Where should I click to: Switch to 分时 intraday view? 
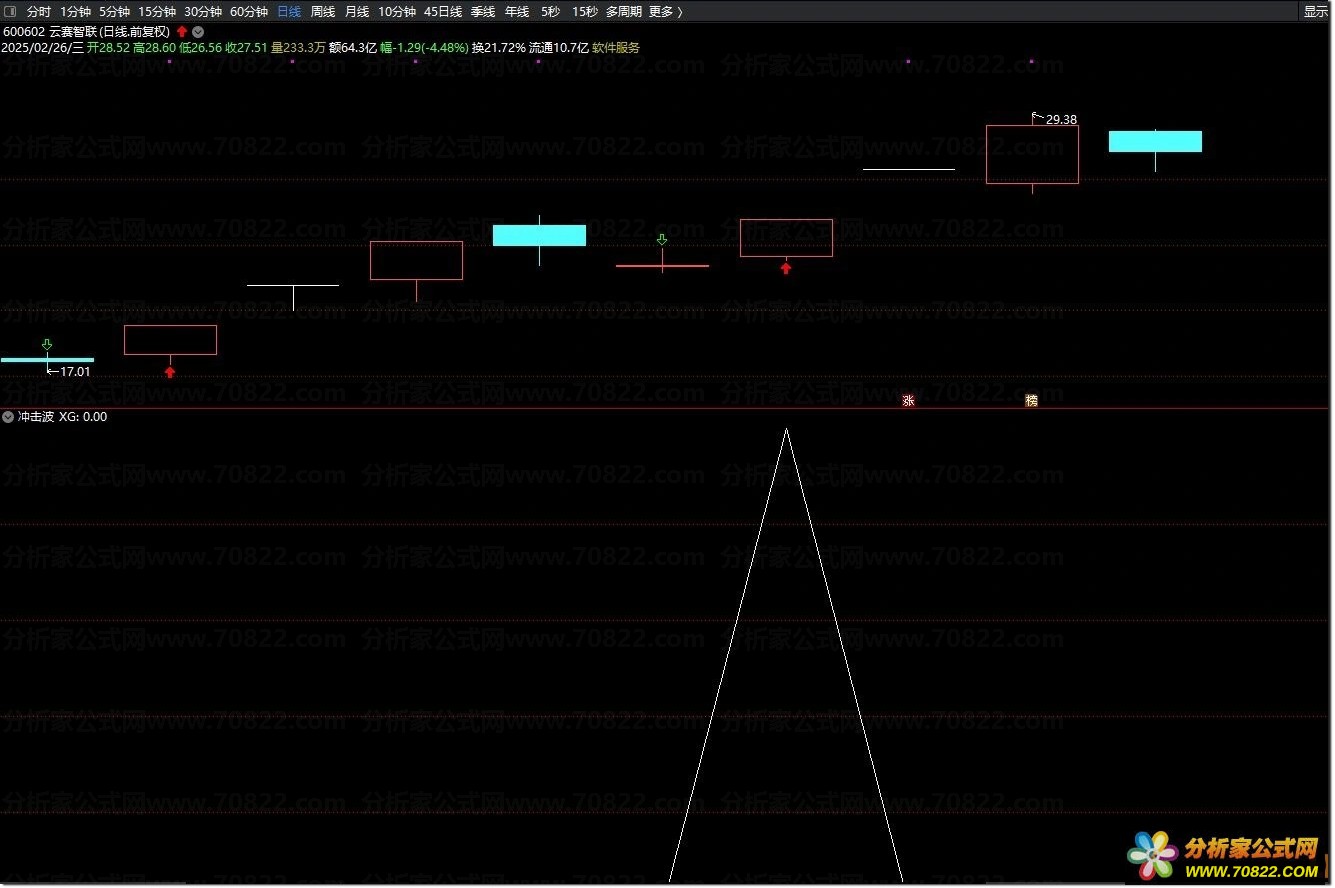[39, 12]
